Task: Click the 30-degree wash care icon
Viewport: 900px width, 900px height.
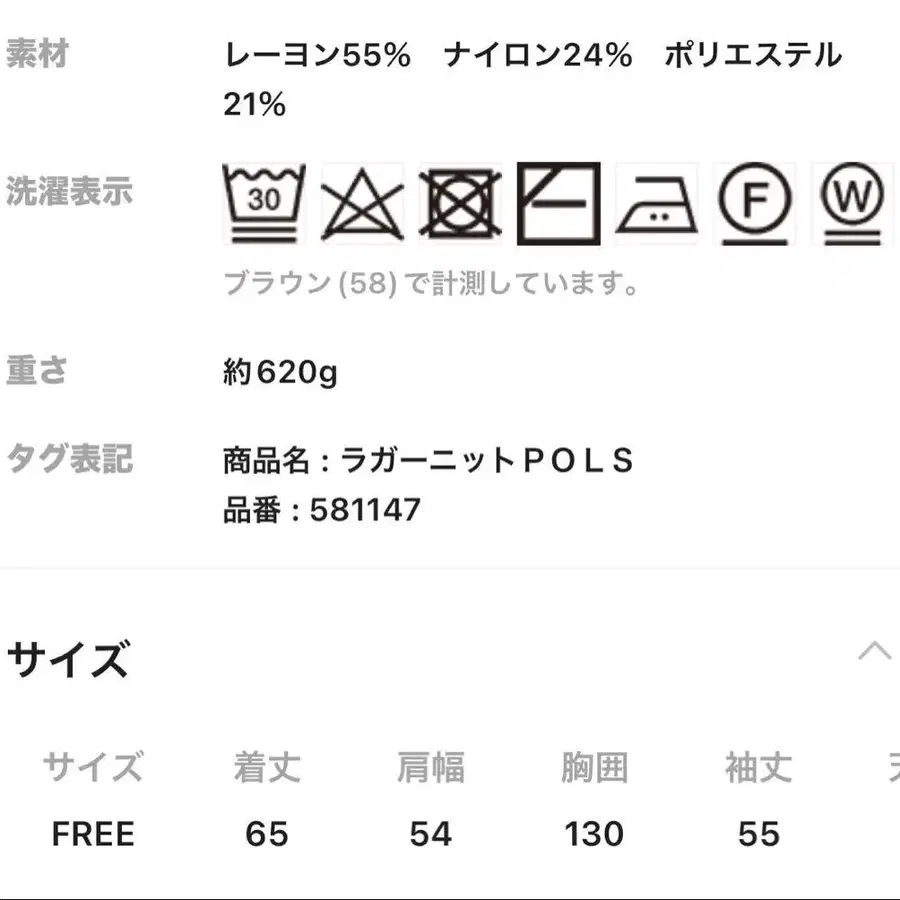Action: pos(263,203)
